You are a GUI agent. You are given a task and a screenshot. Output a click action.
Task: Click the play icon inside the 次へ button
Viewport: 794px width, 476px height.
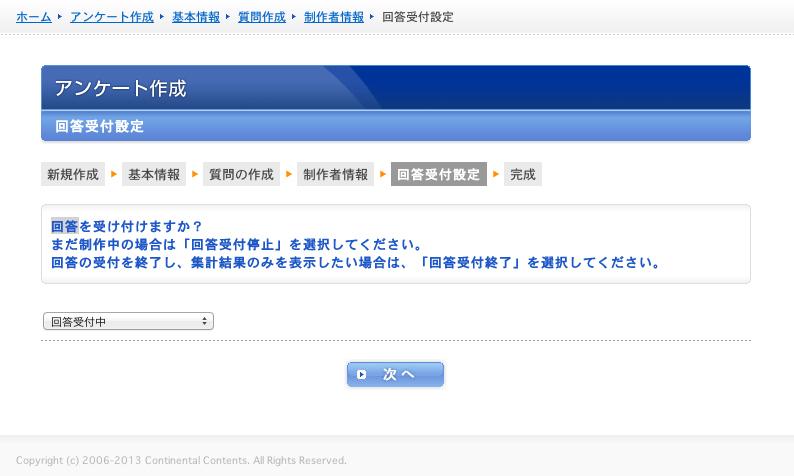(x=362, y=374)
